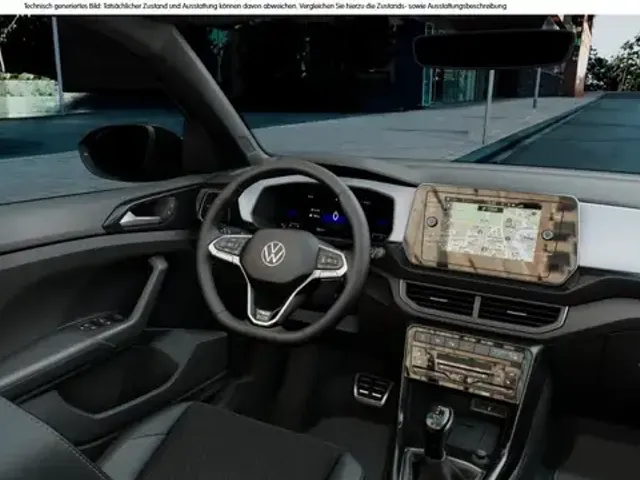Screen dimensions: 640x480
Task: Click the interior rearview mirror
Action: 493,48
